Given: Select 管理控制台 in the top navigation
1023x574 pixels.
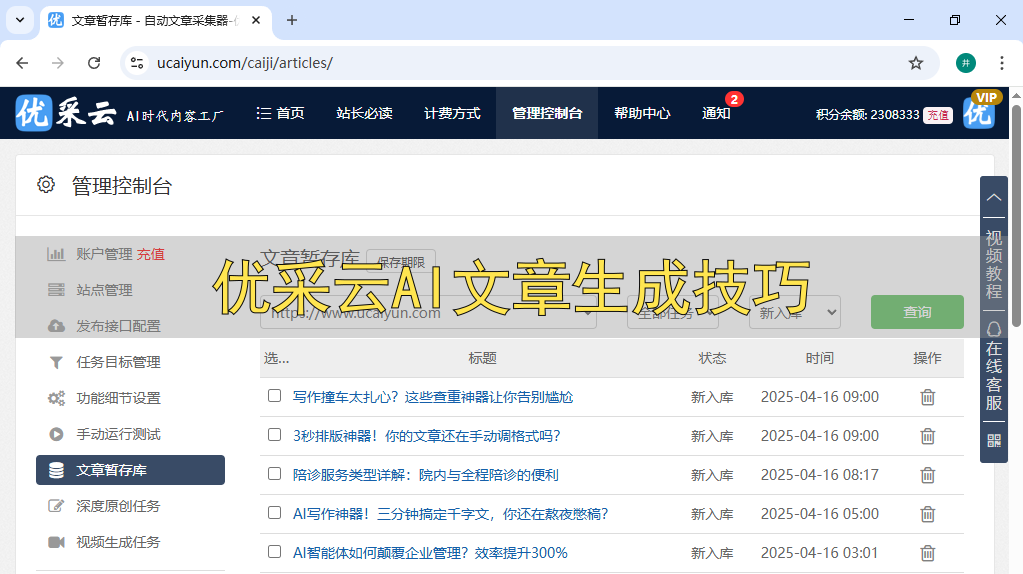Looking at the screenshot, I should click(547, 113).
